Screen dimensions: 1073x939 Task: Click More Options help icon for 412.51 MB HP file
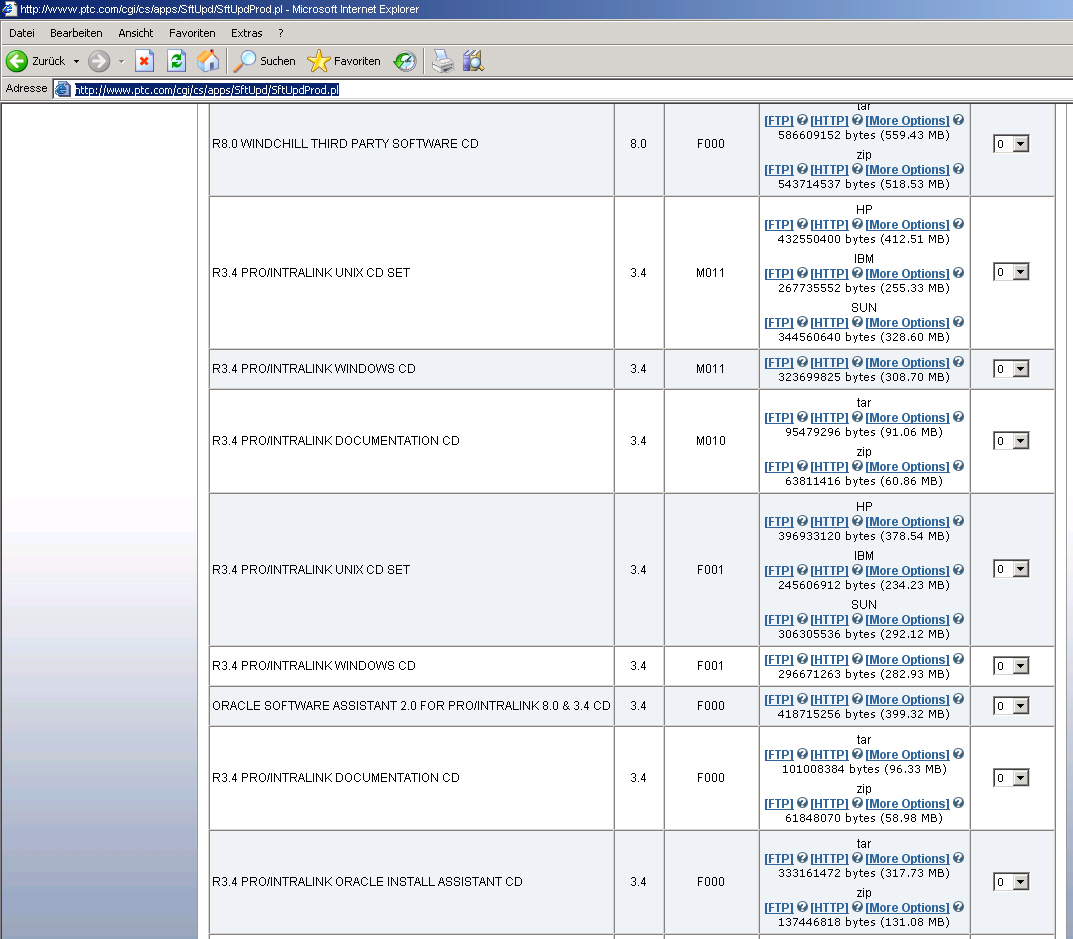pyautogui.click(x=958, y=223)
